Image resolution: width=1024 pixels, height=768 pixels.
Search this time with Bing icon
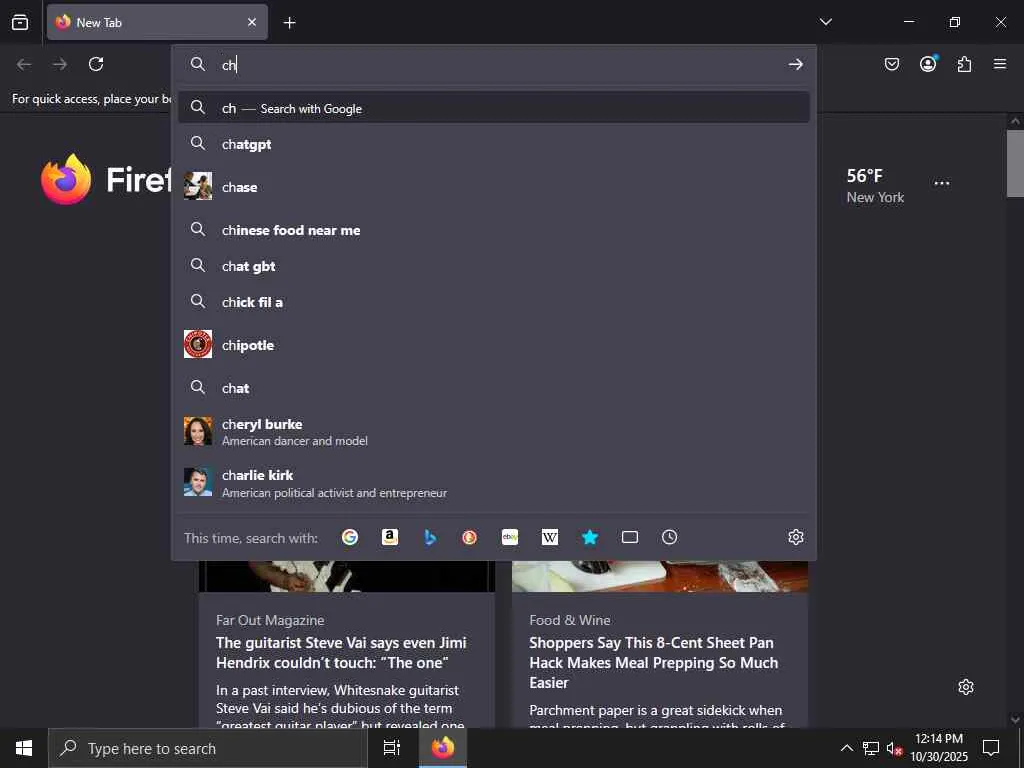(x=430, y=537)
